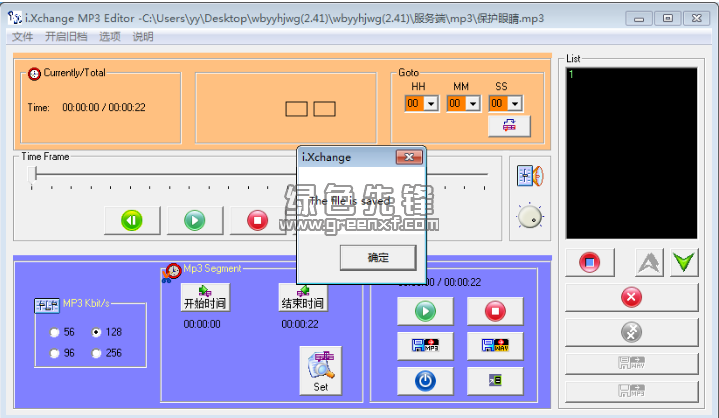The height and width of the screenshot is (418, 719).
Task: Click the Mp3 Segment clock icon
Action: (173, 271)
